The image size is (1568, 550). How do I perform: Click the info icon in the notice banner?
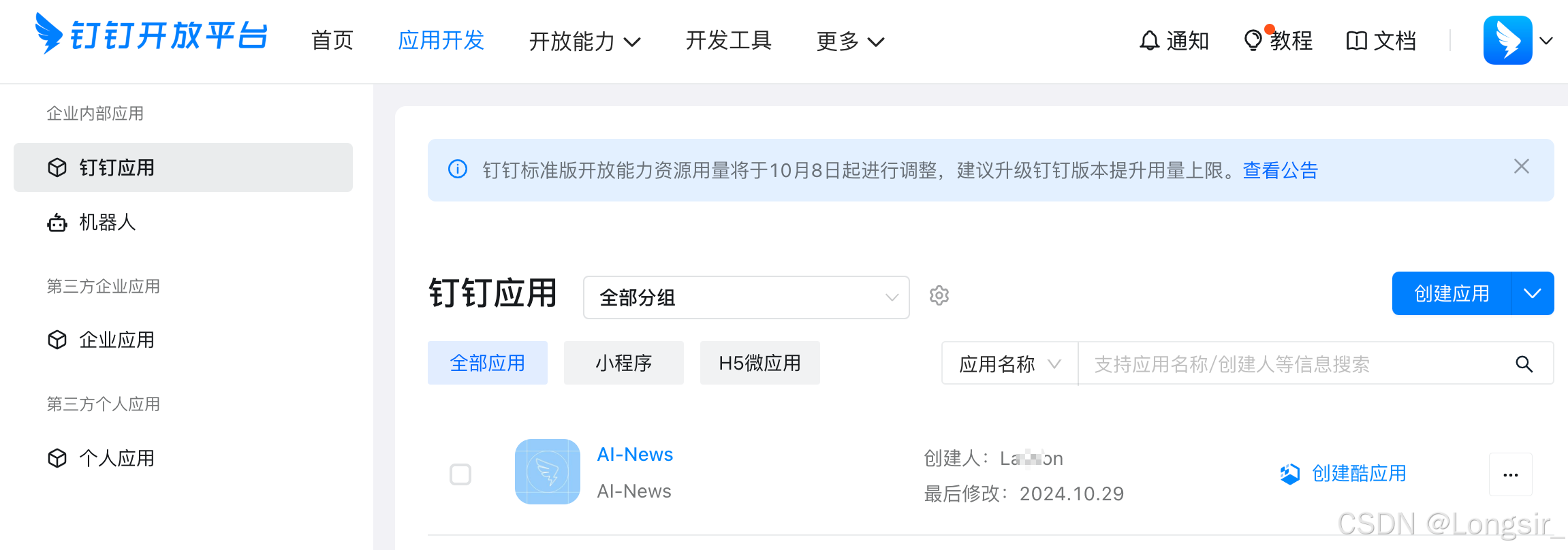[x=458, y=169]
